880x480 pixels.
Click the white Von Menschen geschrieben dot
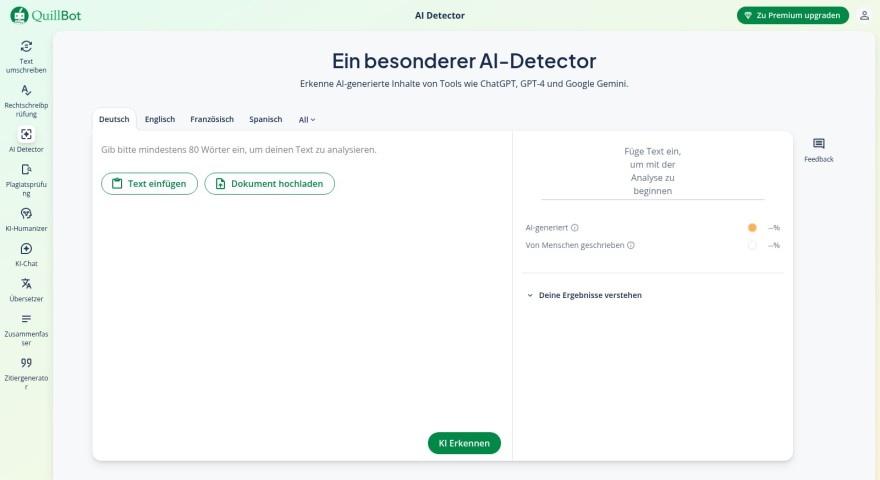pos(752,245)
